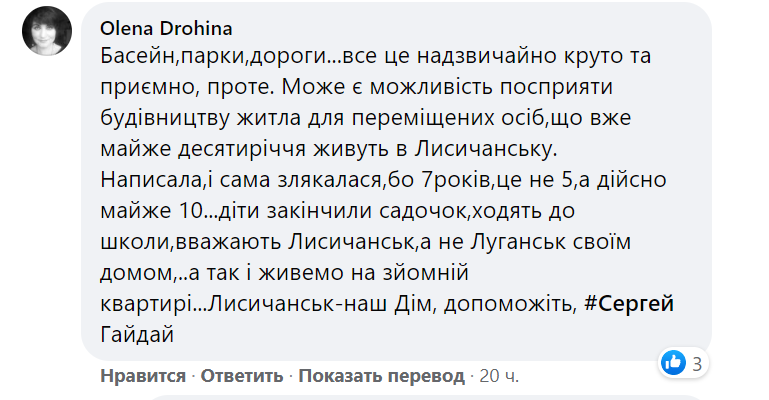Click the bold word Гайдай

(x=138, y=336)
